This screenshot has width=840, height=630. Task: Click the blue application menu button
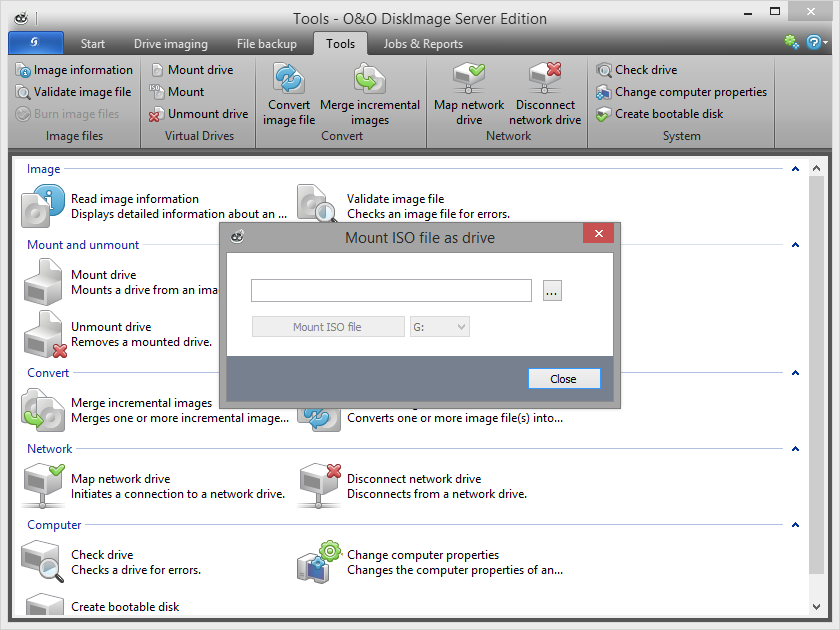36,42
